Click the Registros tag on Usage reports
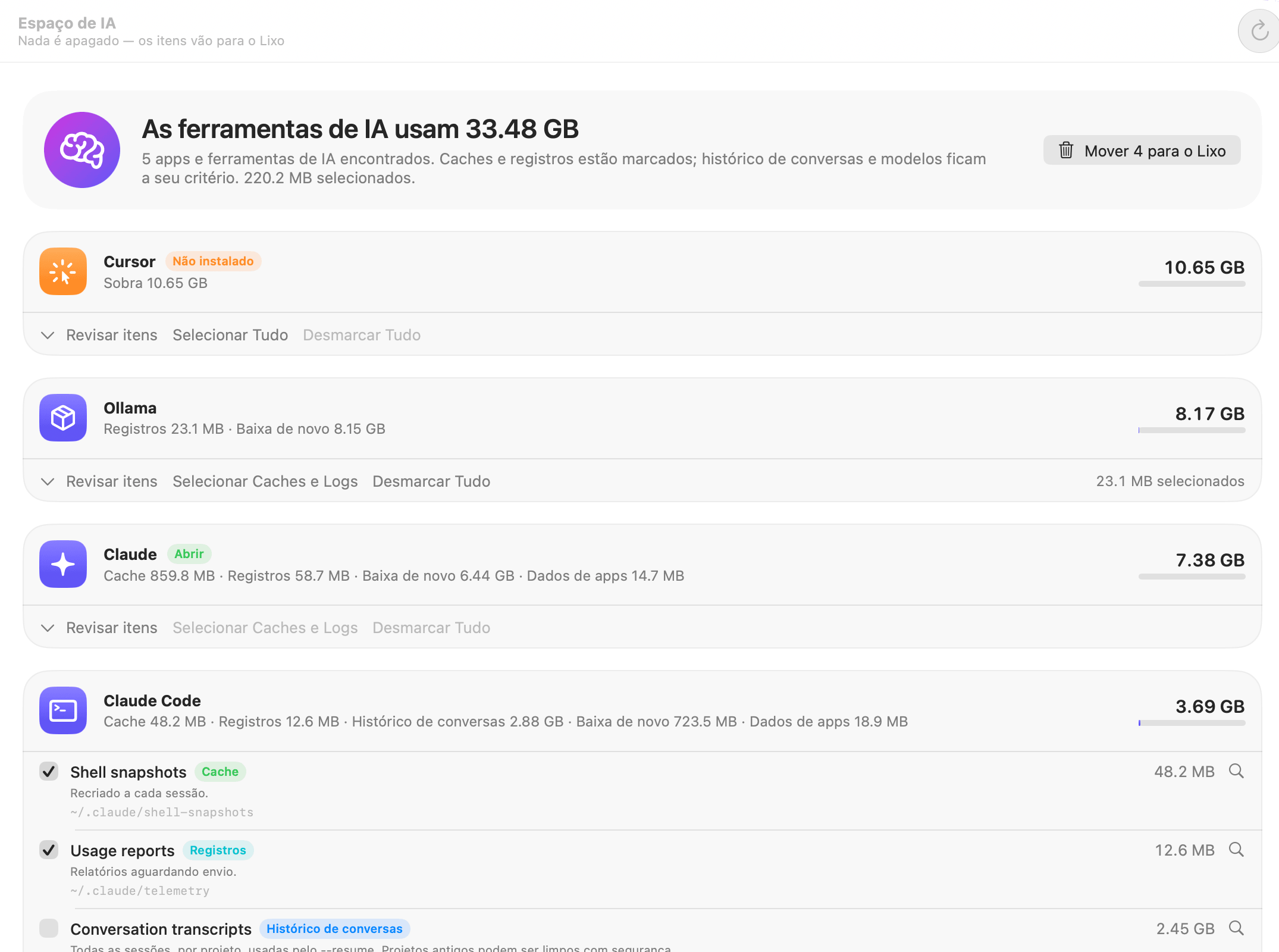The height and width of the screenshot is (952, 1279). (x=218, y=850)
